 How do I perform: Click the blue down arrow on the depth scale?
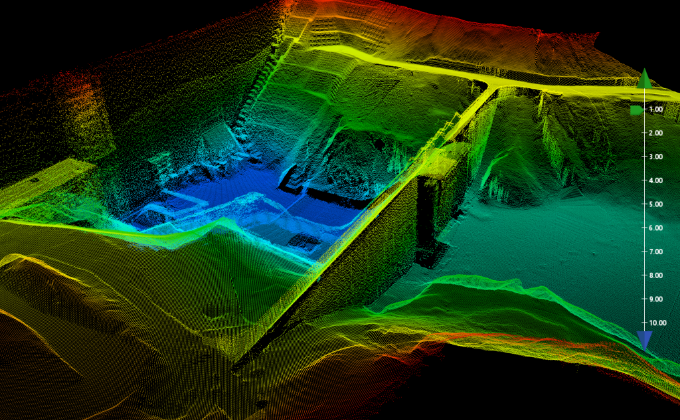[644, 341]
